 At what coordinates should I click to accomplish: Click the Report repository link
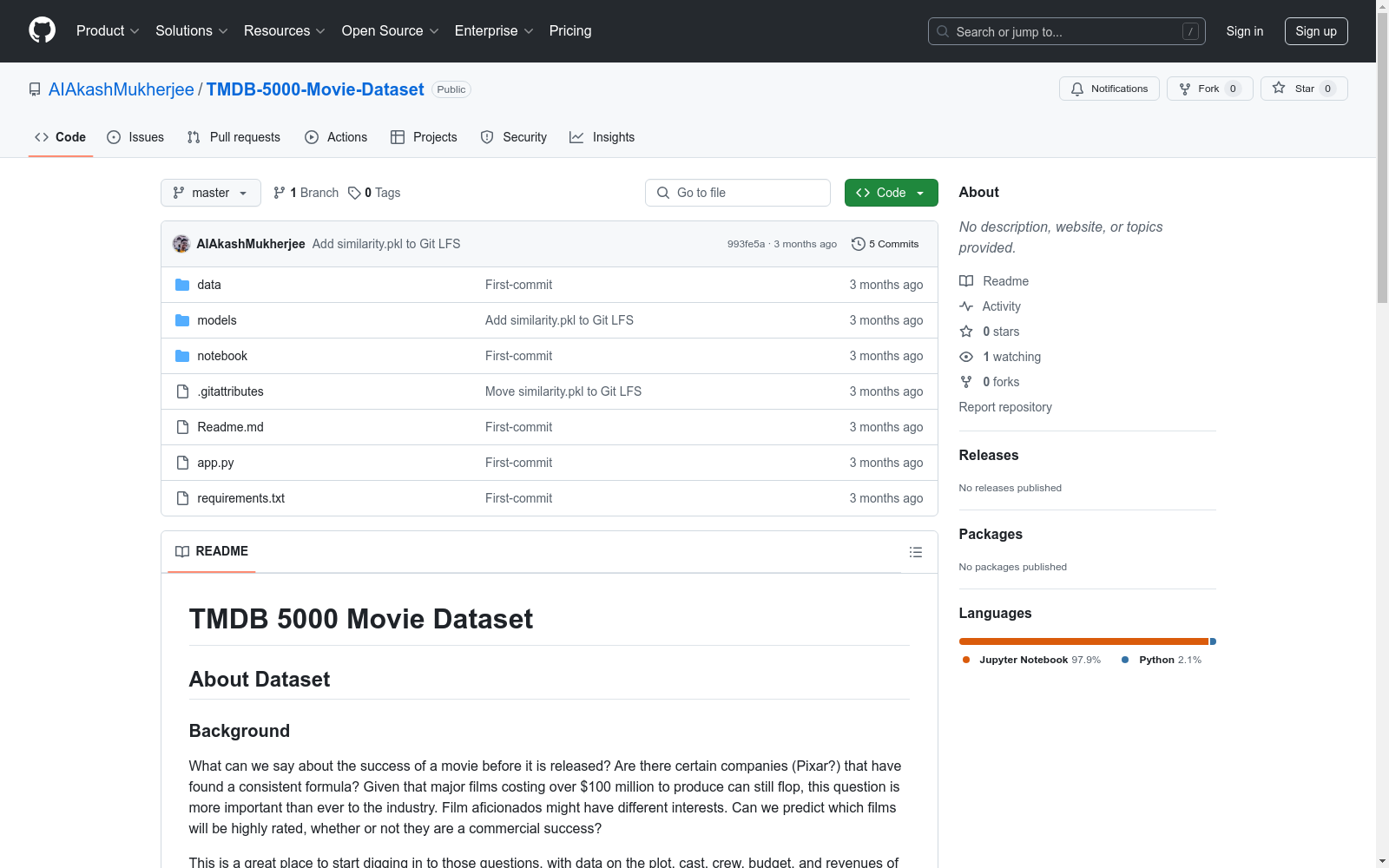click(1004, 407)
